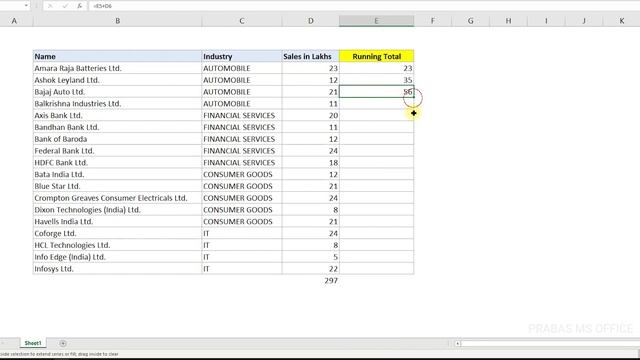Select the HDFC Bank Ltd. cell
Screen dimensions: 640x360
click(117, 163)
